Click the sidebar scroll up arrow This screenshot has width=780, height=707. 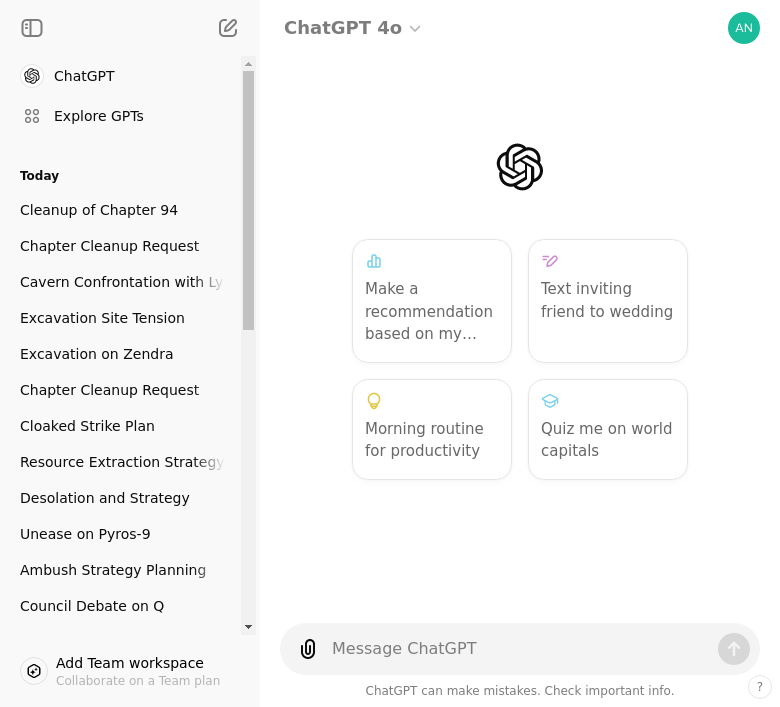(248, 64)
